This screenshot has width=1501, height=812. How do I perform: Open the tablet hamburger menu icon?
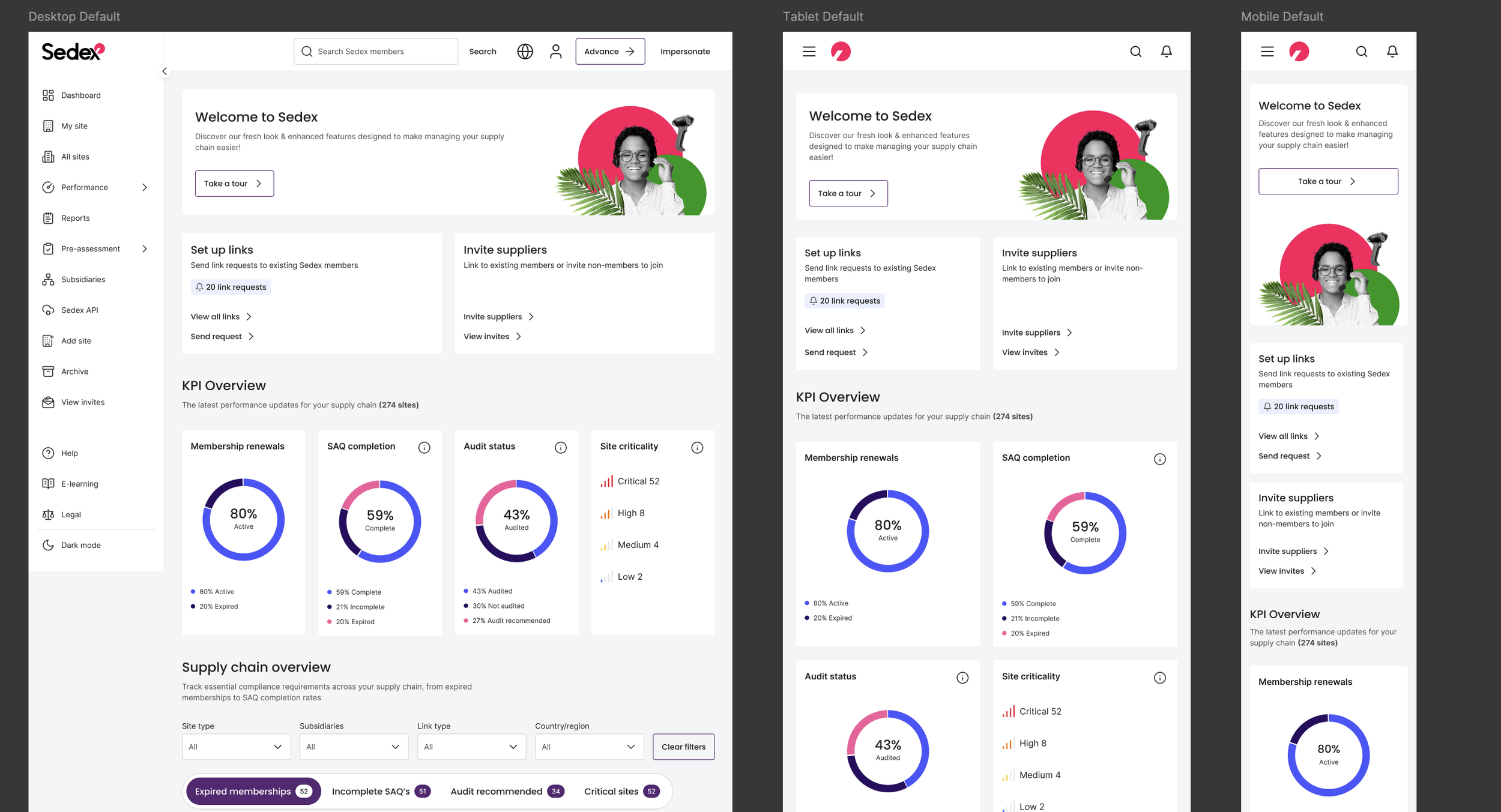click(809, 52)
